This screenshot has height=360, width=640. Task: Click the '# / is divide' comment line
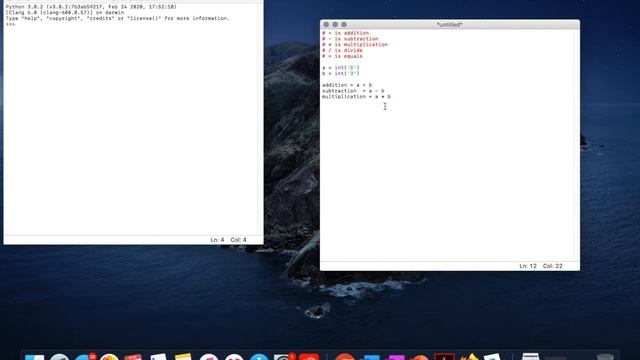[x=342, y=50]
